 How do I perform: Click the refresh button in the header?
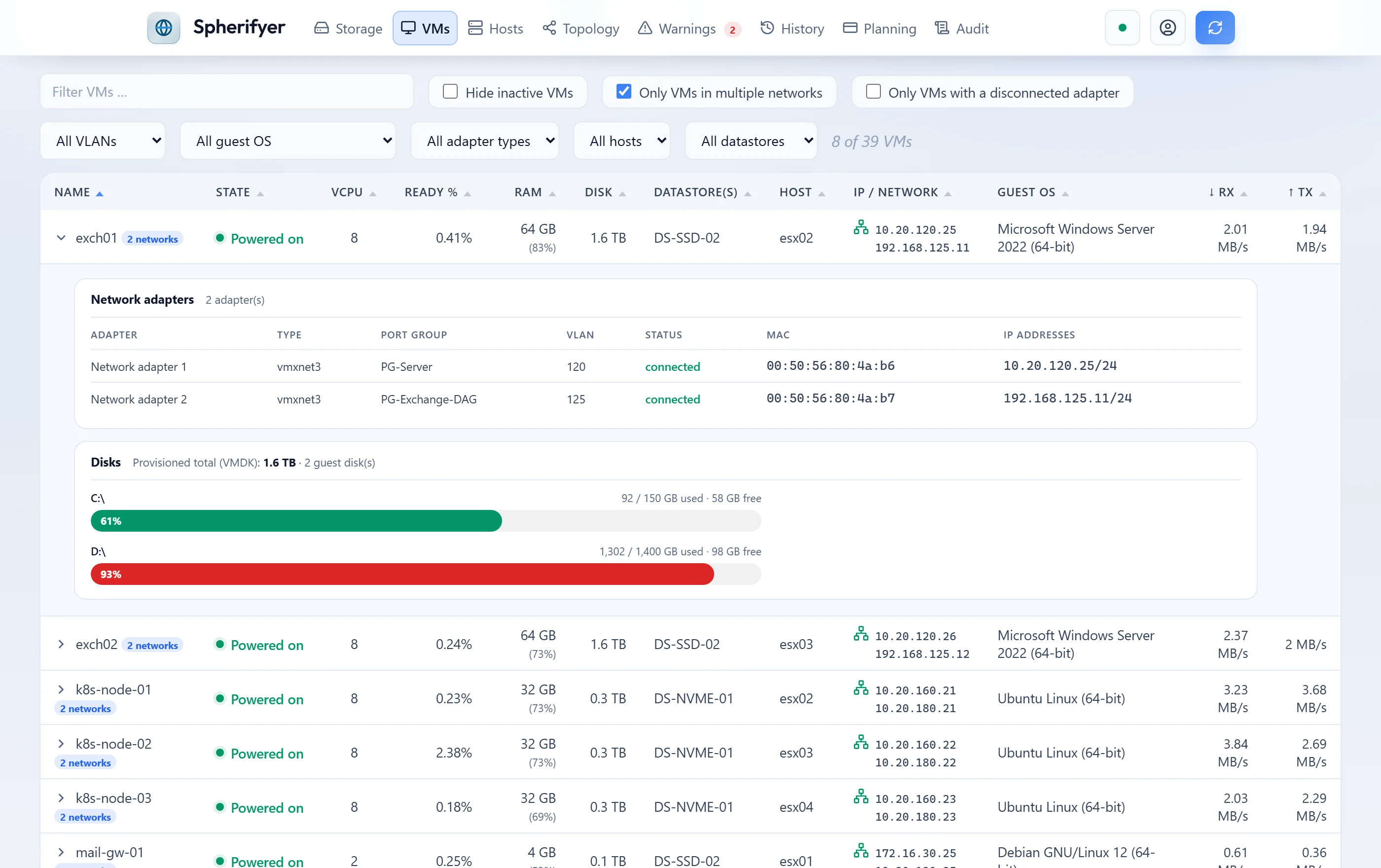coord(1215,28)
